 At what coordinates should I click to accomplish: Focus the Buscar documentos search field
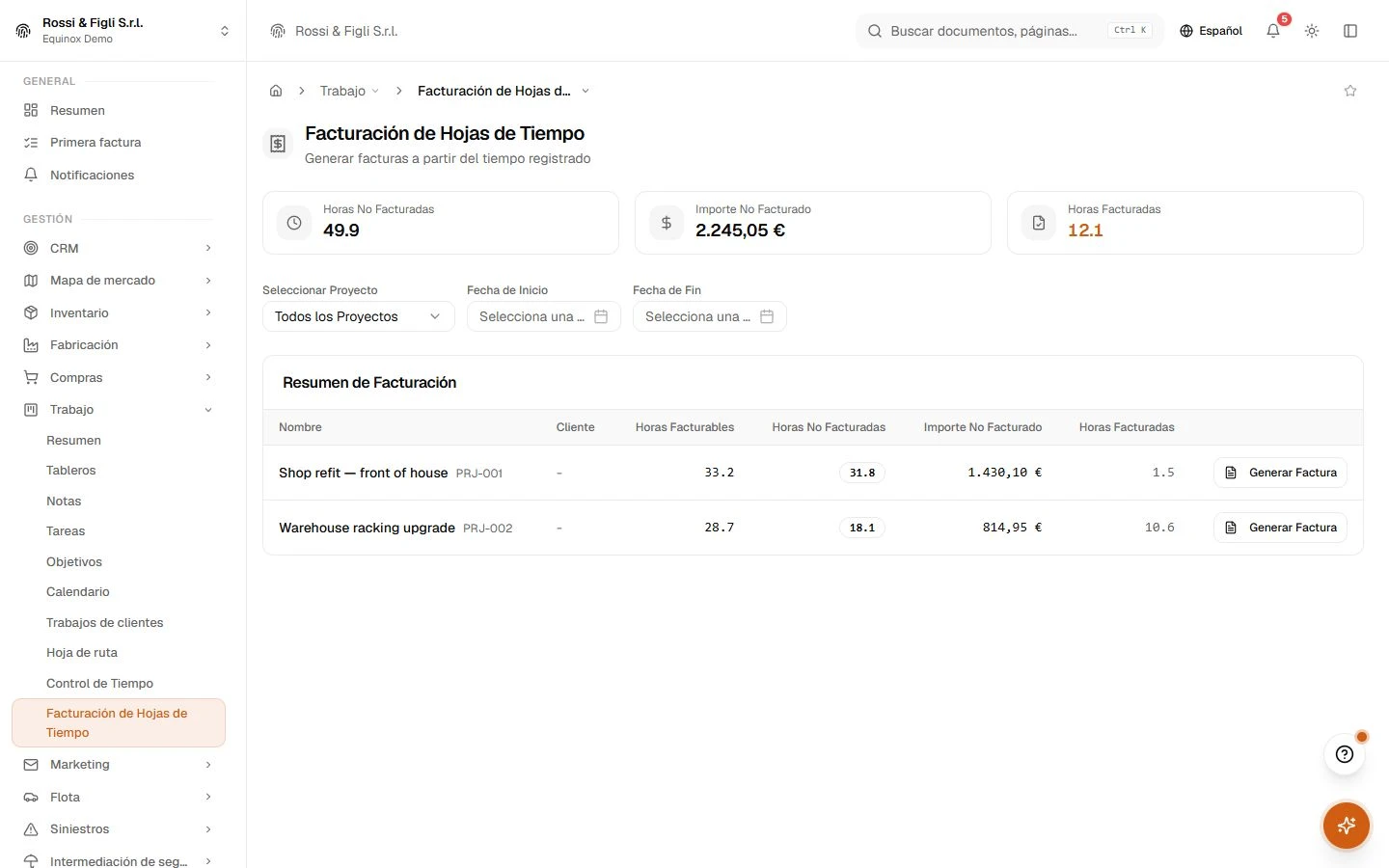pyautogui.click(x=1009, y=31)
